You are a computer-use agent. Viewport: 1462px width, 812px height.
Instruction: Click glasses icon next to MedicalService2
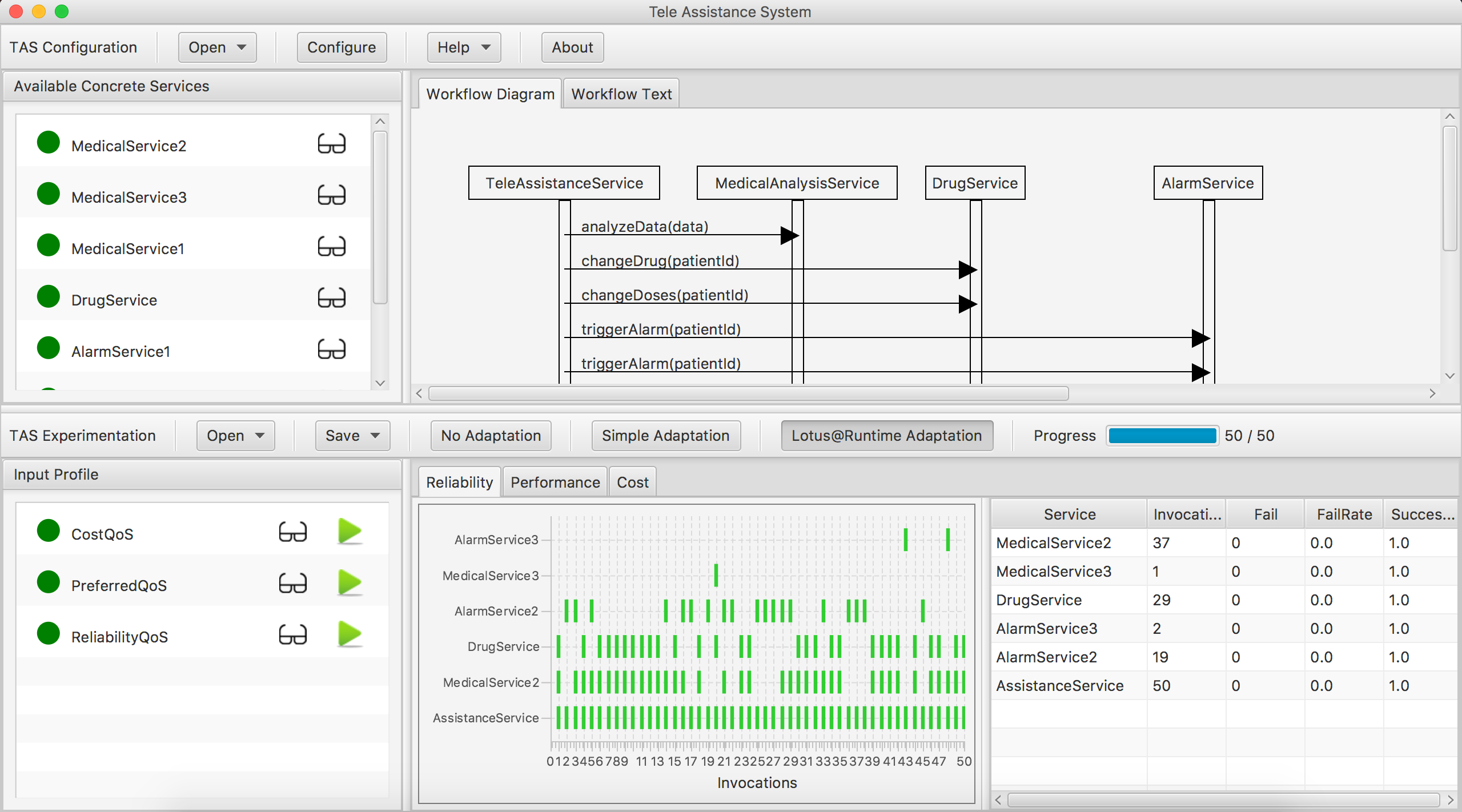[x=331, y=144]
